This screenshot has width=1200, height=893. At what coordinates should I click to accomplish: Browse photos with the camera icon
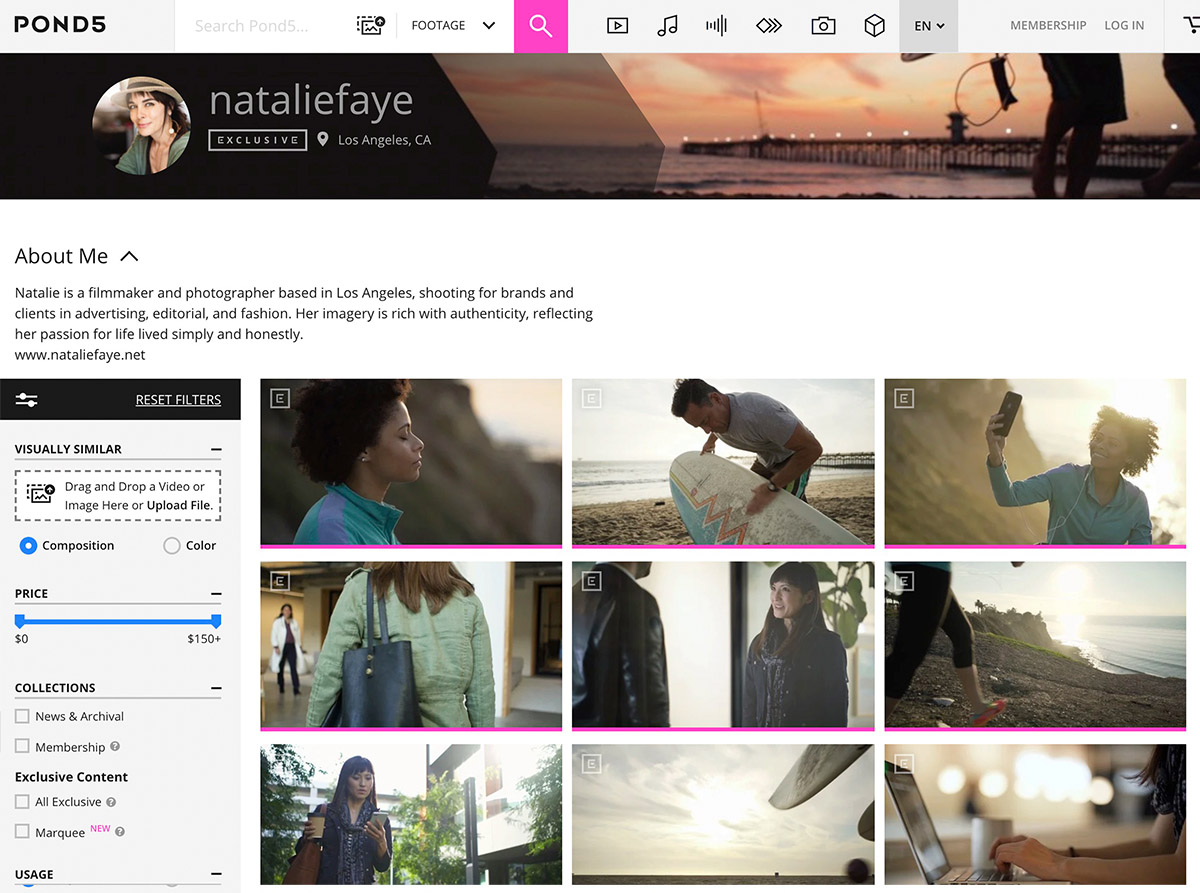(x=823, y=26)
